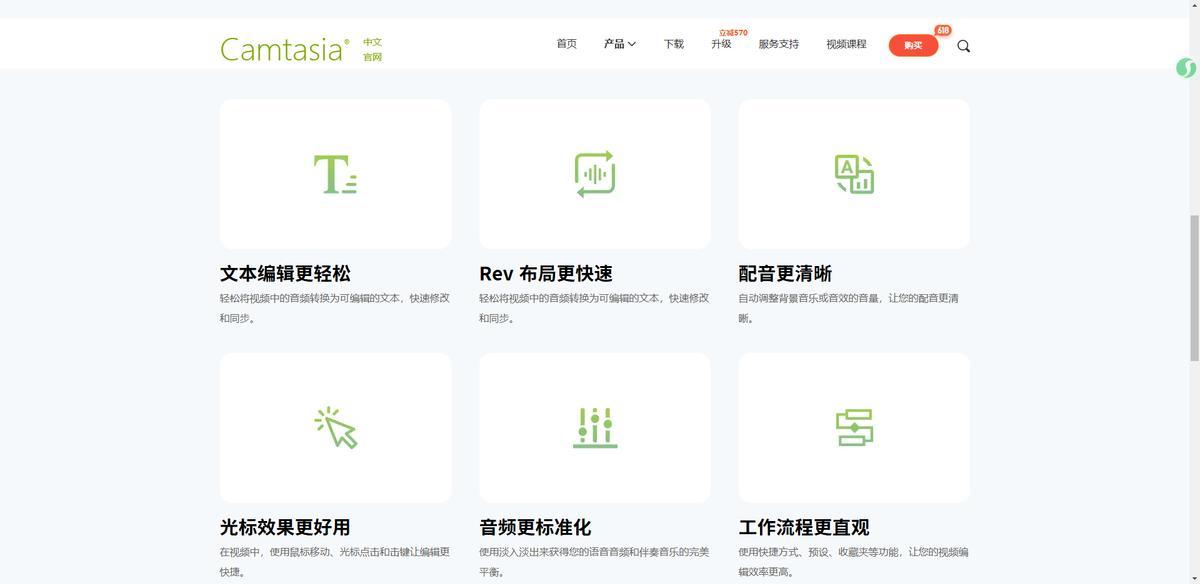Click the 音频更标准化 heading
The height and width of the screenshot is (584, 1200).
pos(535,527)
